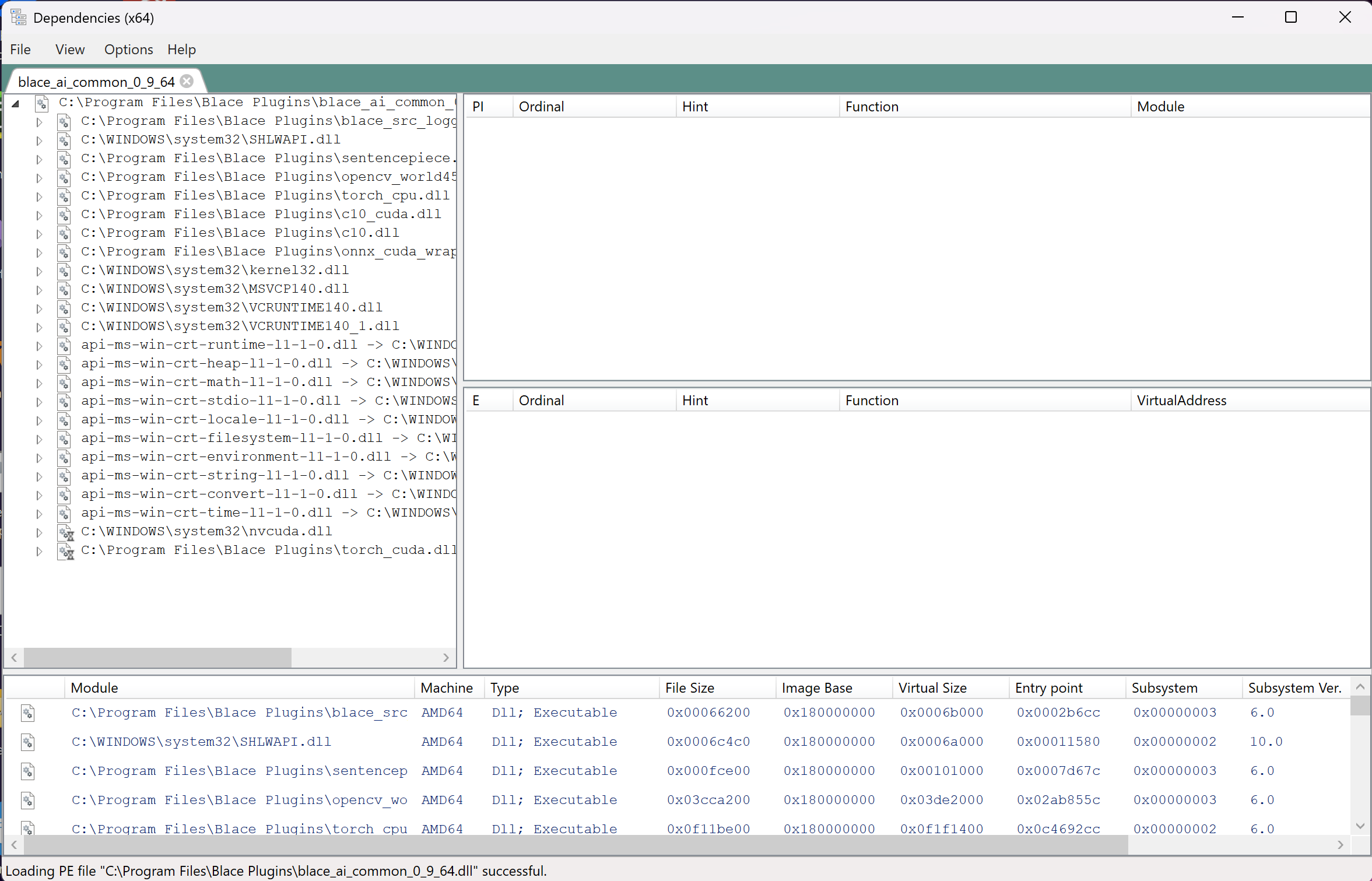1372x881 pixels.
Task: Click the opencv_wo row icon in module list
Action: click(x=28, y=801)
